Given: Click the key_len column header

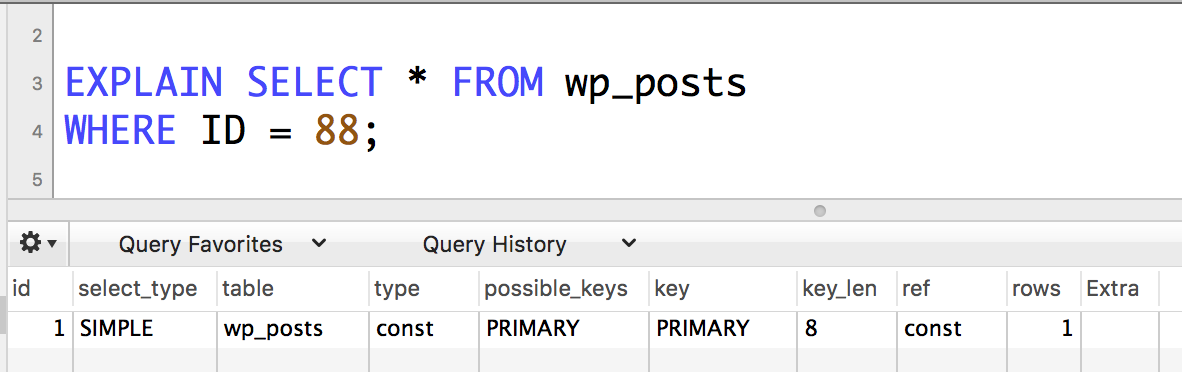Looking at the screenshot, I should (846, 289).
